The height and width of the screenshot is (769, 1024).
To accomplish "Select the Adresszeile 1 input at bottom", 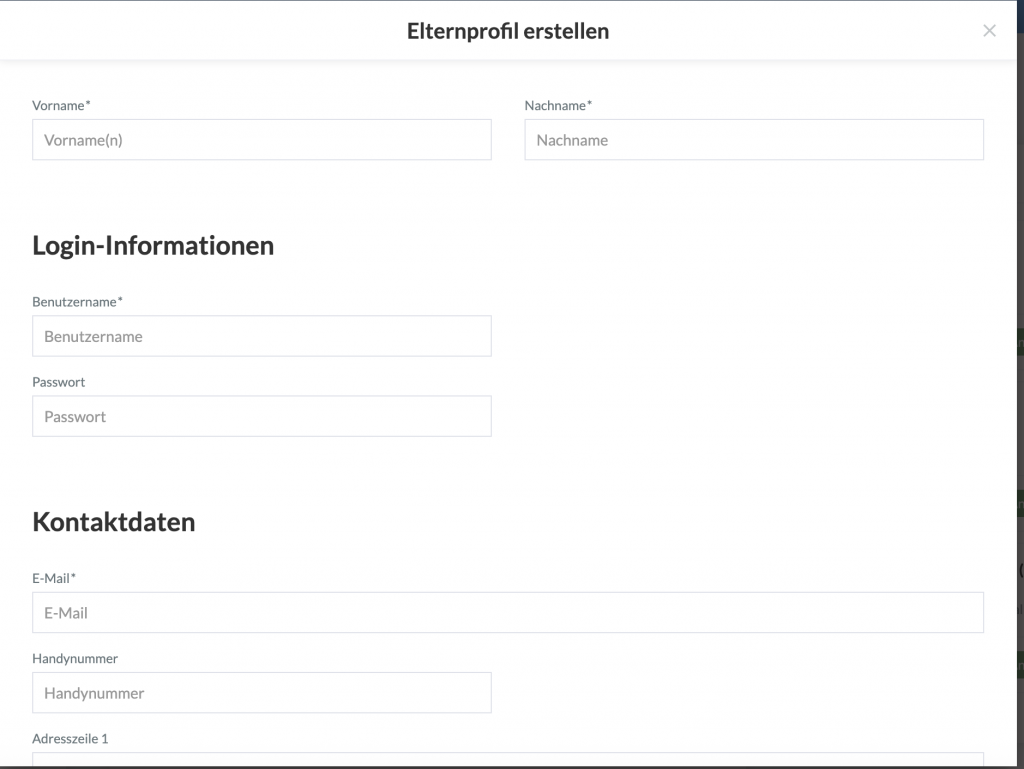I will [507, 759].
